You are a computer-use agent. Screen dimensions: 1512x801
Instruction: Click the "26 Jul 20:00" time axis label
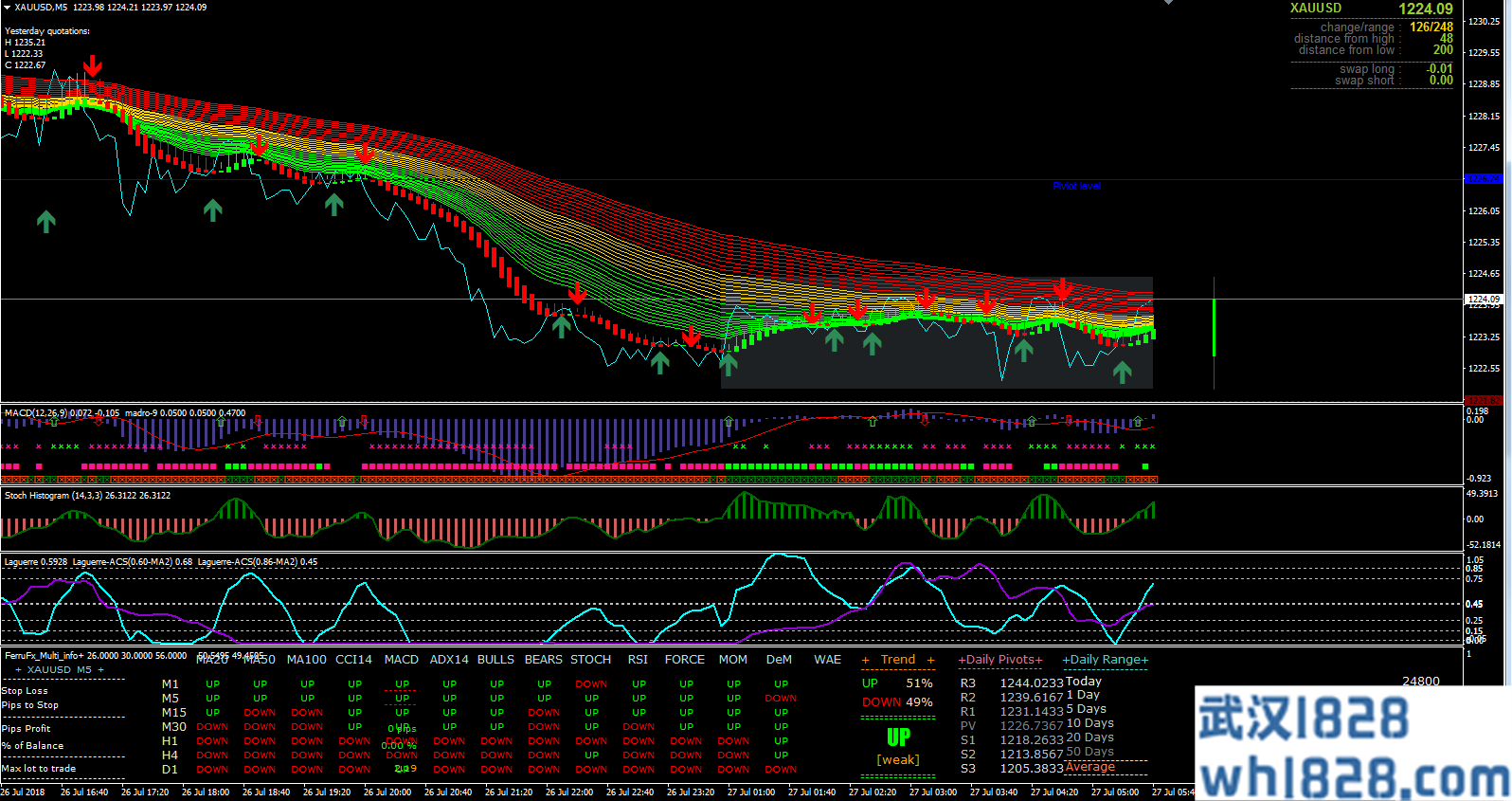[387, 792]
